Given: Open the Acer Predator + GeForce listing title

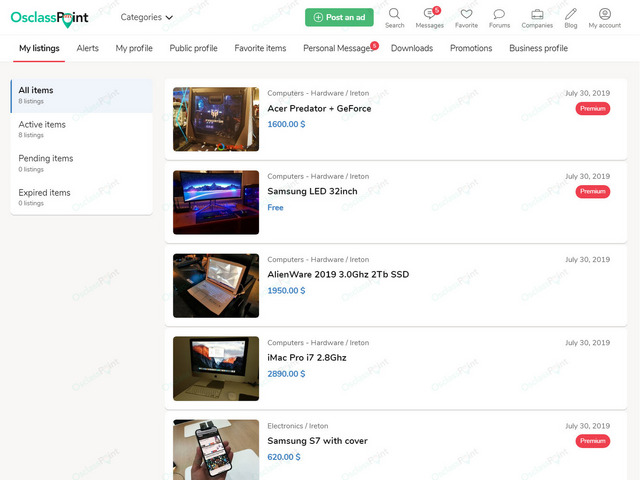Looking at the screenshot, I should 319,109.
